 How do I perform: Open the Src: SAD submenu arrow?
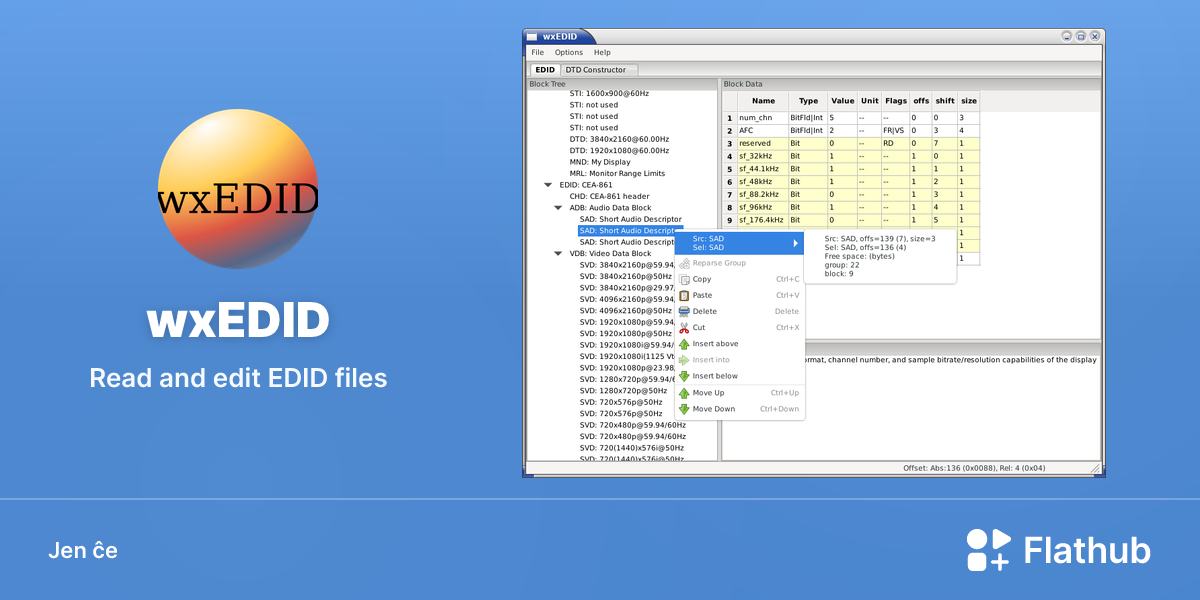[x=796, y=243]
